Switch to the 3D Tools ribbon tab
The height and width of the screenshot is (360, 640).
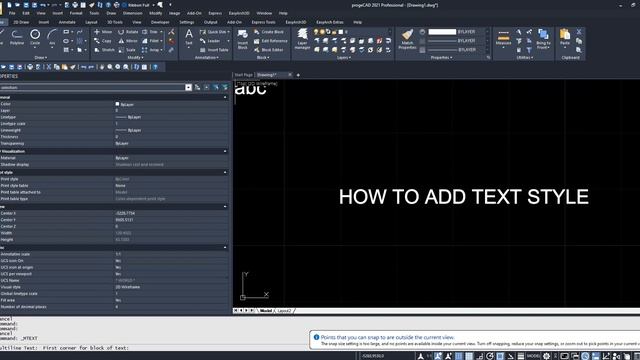[115, 22]
